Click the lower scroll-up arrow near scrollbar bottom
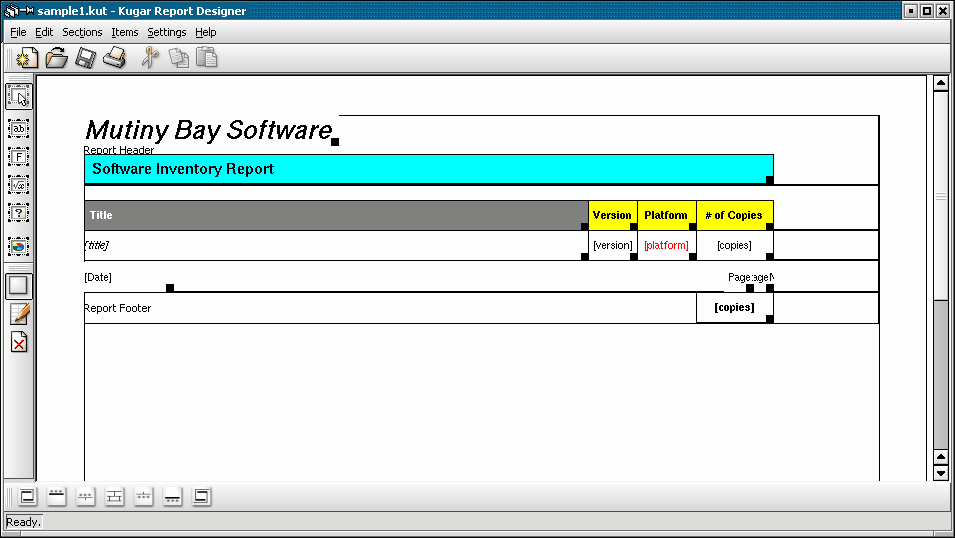The width and height of the screenshot is (955, 538). [941, 458]
